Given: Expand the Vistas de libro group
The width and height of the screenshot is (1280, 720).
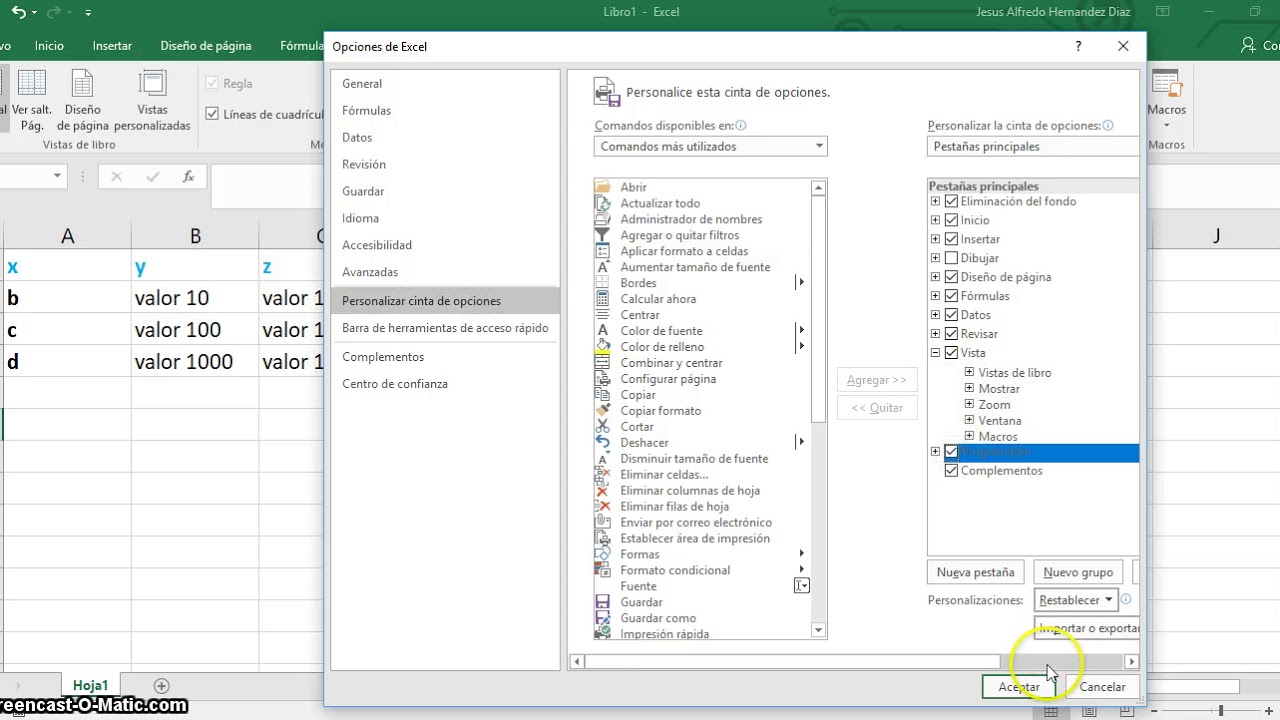Looking at the screenshot, I should (x=969, y=372).
